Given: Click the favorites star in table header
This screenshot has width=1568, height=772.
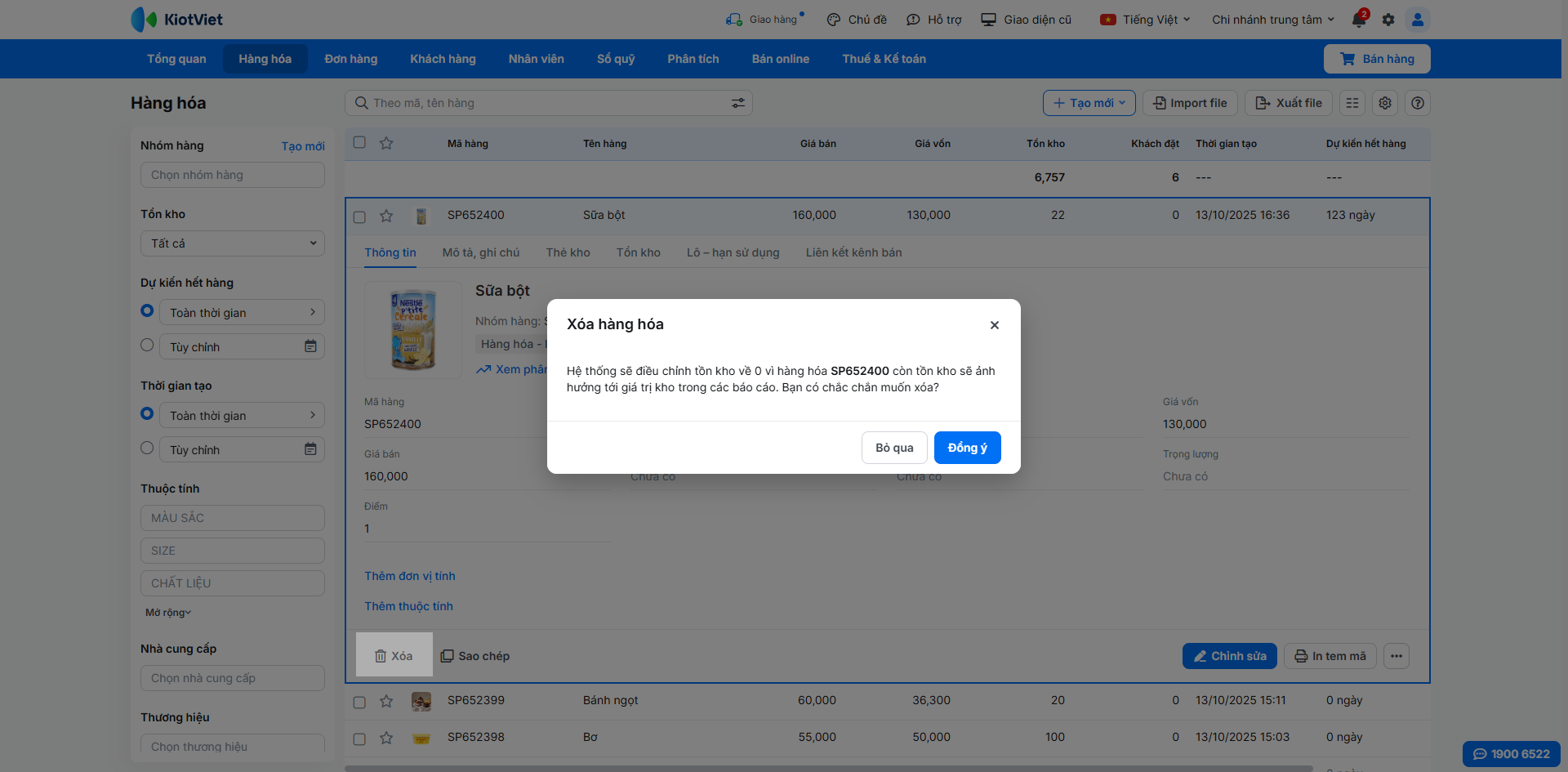Looking at the screenshot, I should 386,143.
